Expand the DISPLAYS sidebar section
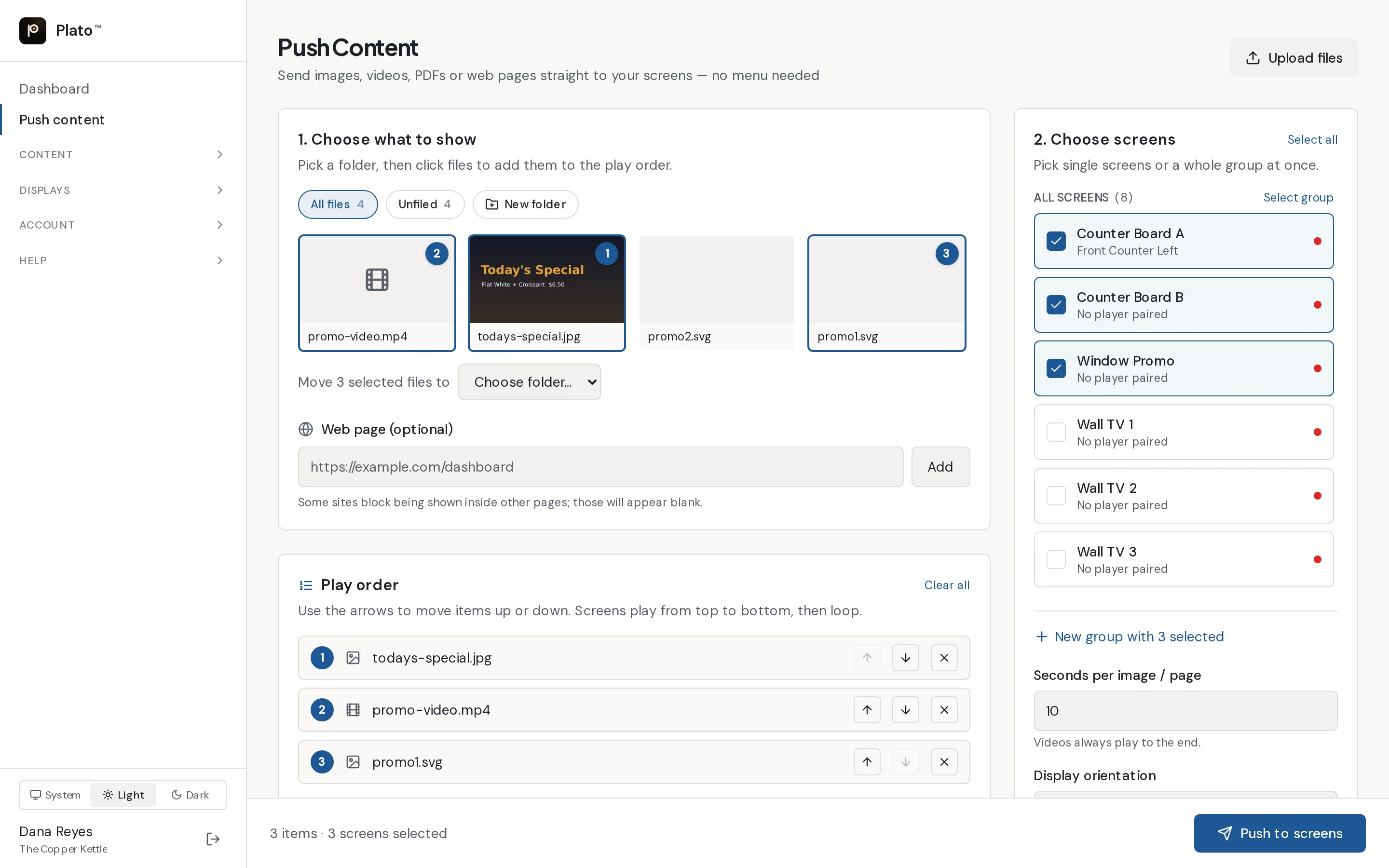Screen dimensions: 1389x868 tap(123, 190)
